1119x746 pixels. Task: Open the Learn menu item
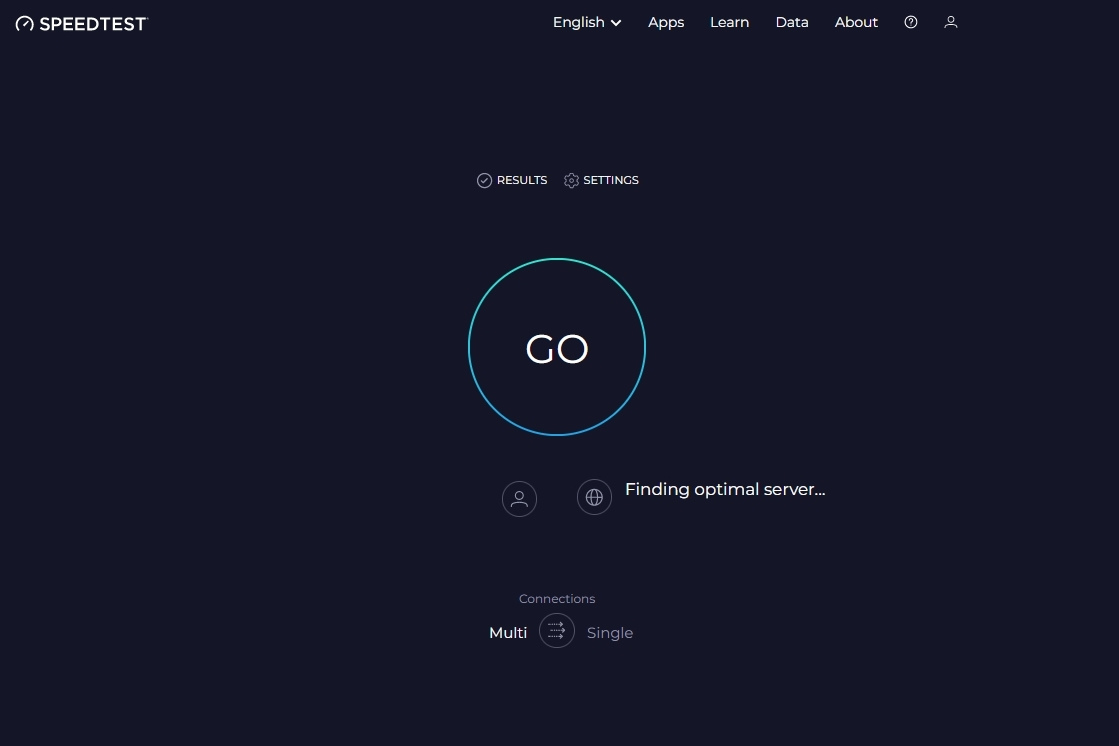(x=729, y=22)
